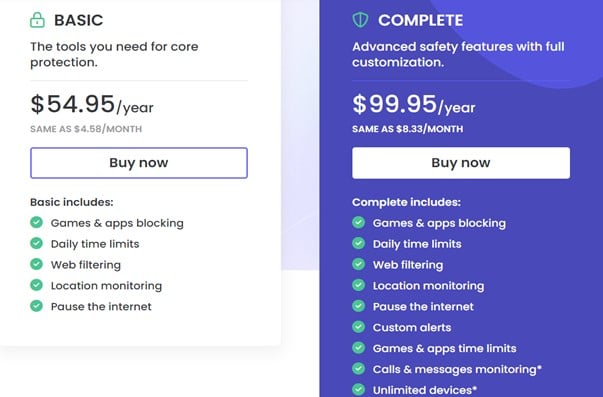Viewport: 603px width, 397px height.
Task: Click the checkmark next to Basic Games & apps blocking
Action: click(37, 222)
